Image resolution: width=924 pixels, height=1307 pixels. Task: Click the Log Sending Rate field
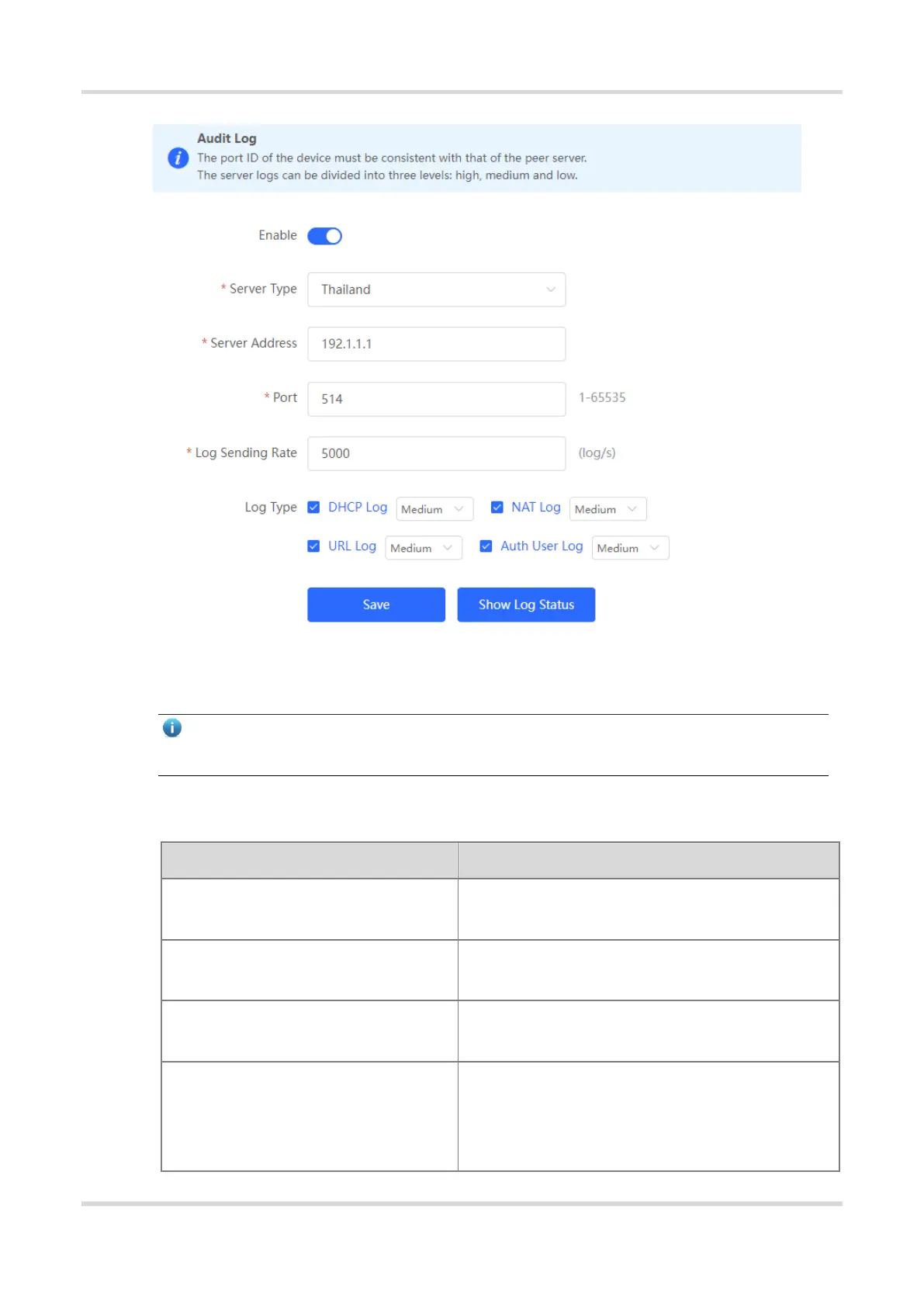pyautogui.click(x=437, y=453)
